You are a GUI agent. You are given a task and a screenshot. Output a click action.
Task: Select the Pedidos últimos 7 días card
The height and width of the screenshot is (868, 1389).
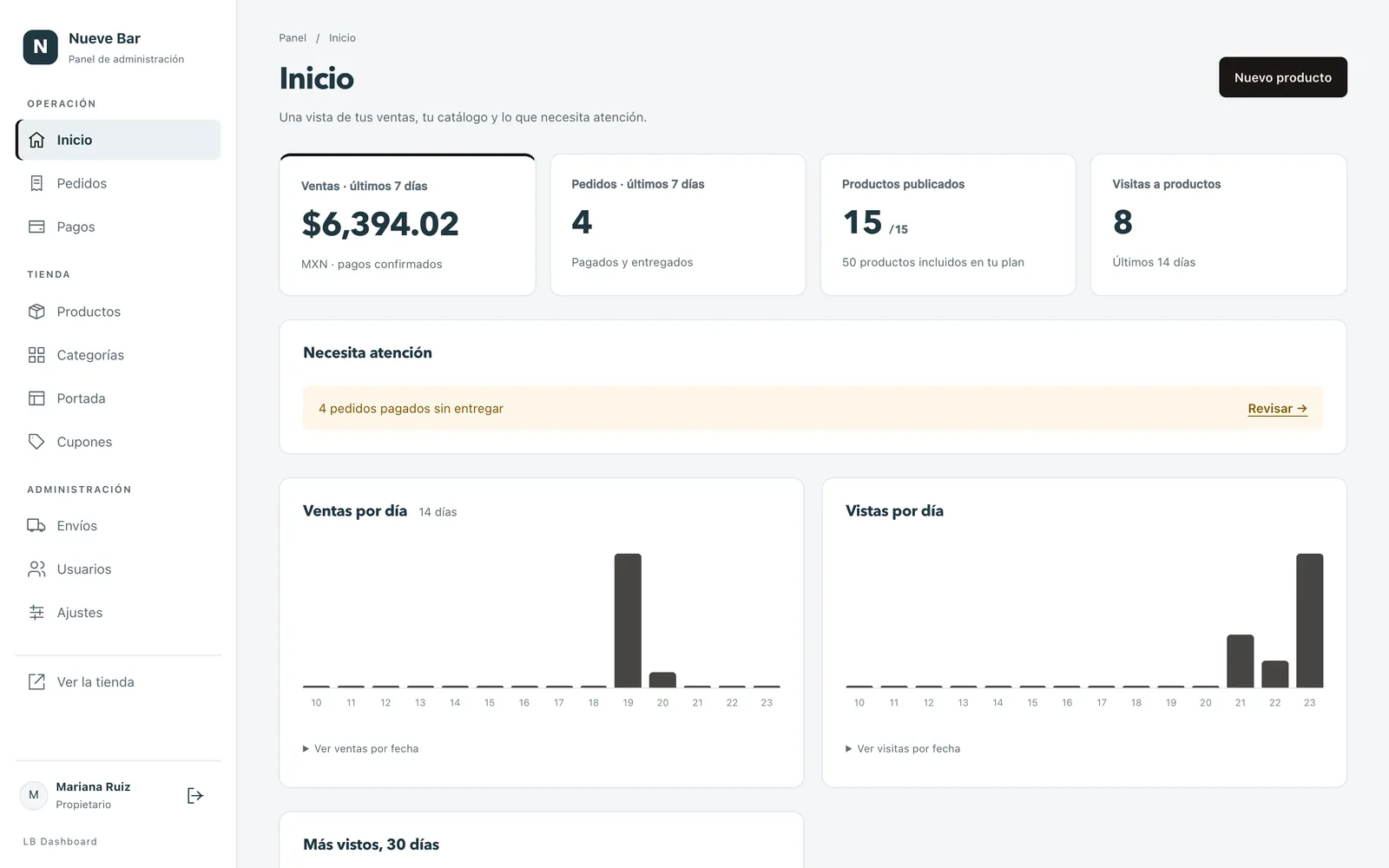coord(678,225)
